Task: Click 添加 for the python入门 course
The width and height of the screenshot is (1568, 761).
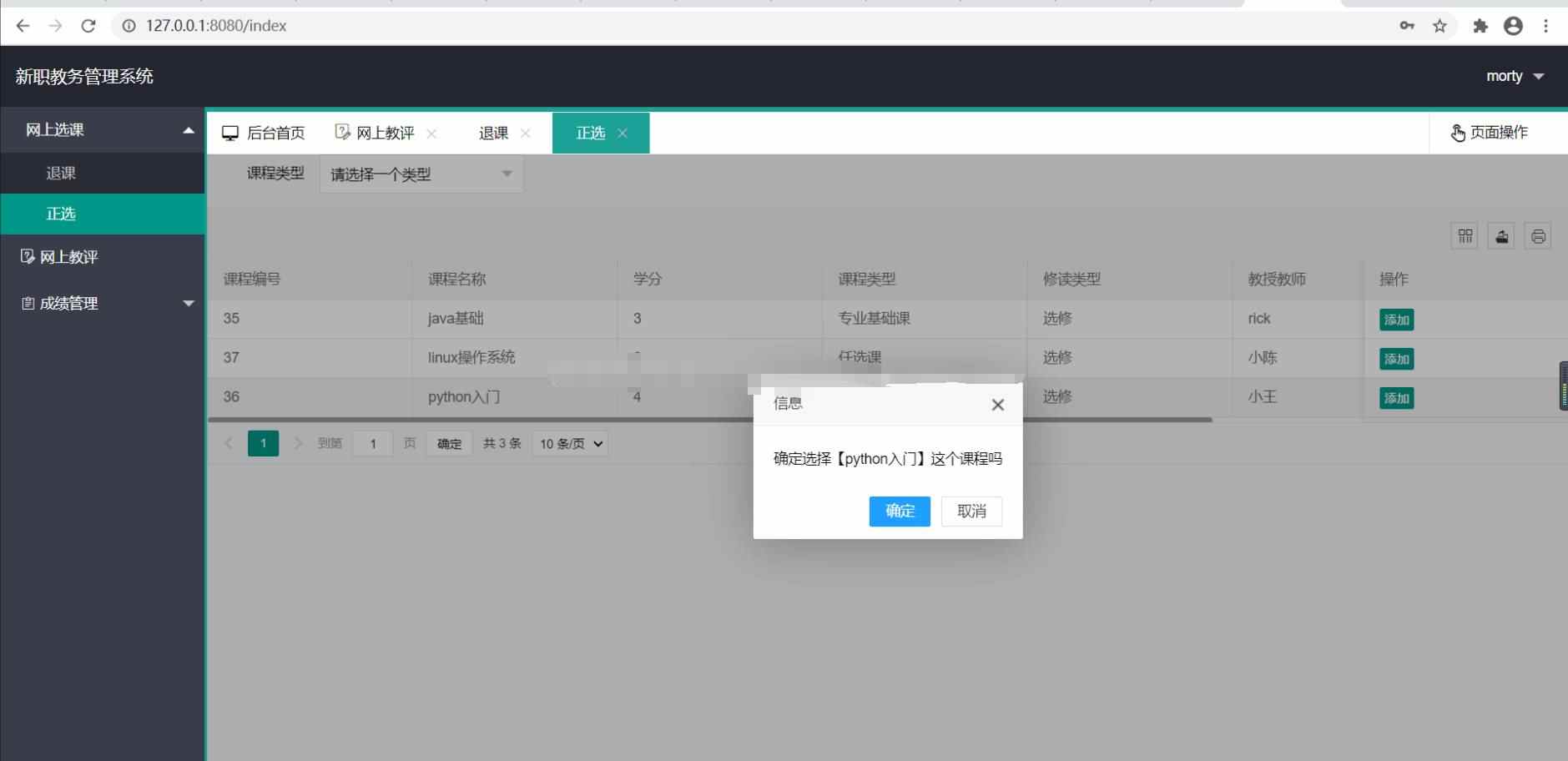Action: [1397, 398]
